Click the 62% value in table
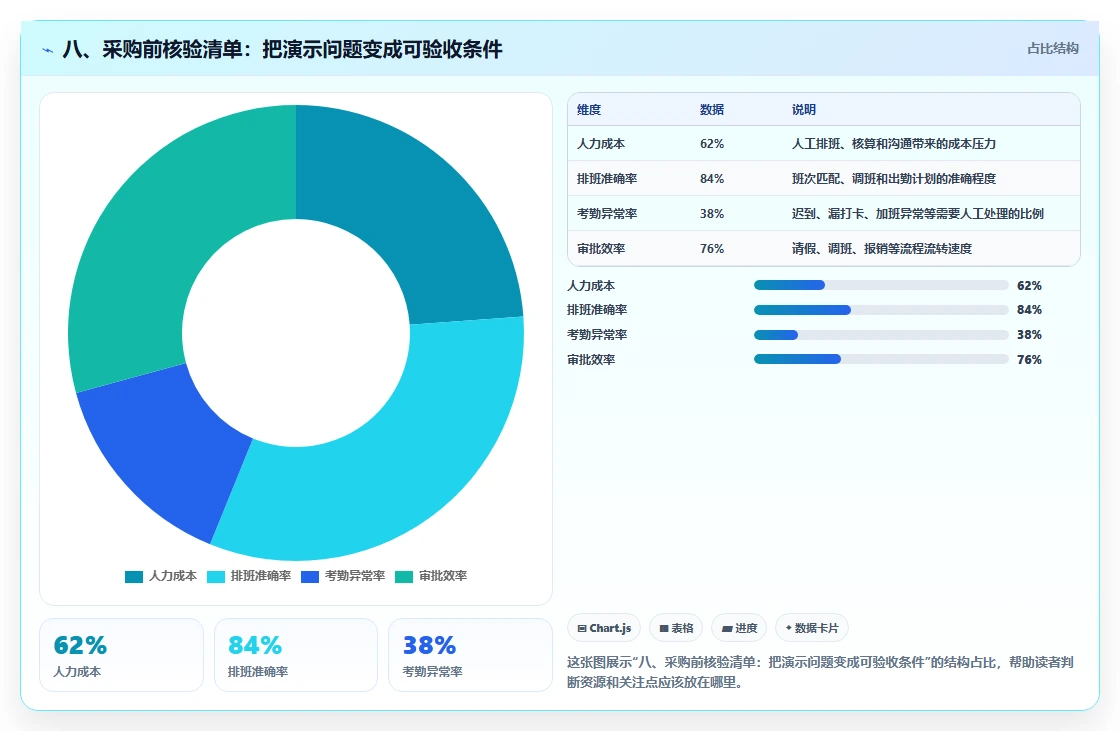This screenshot has height=731, width=1120. (x=711, y=144)
